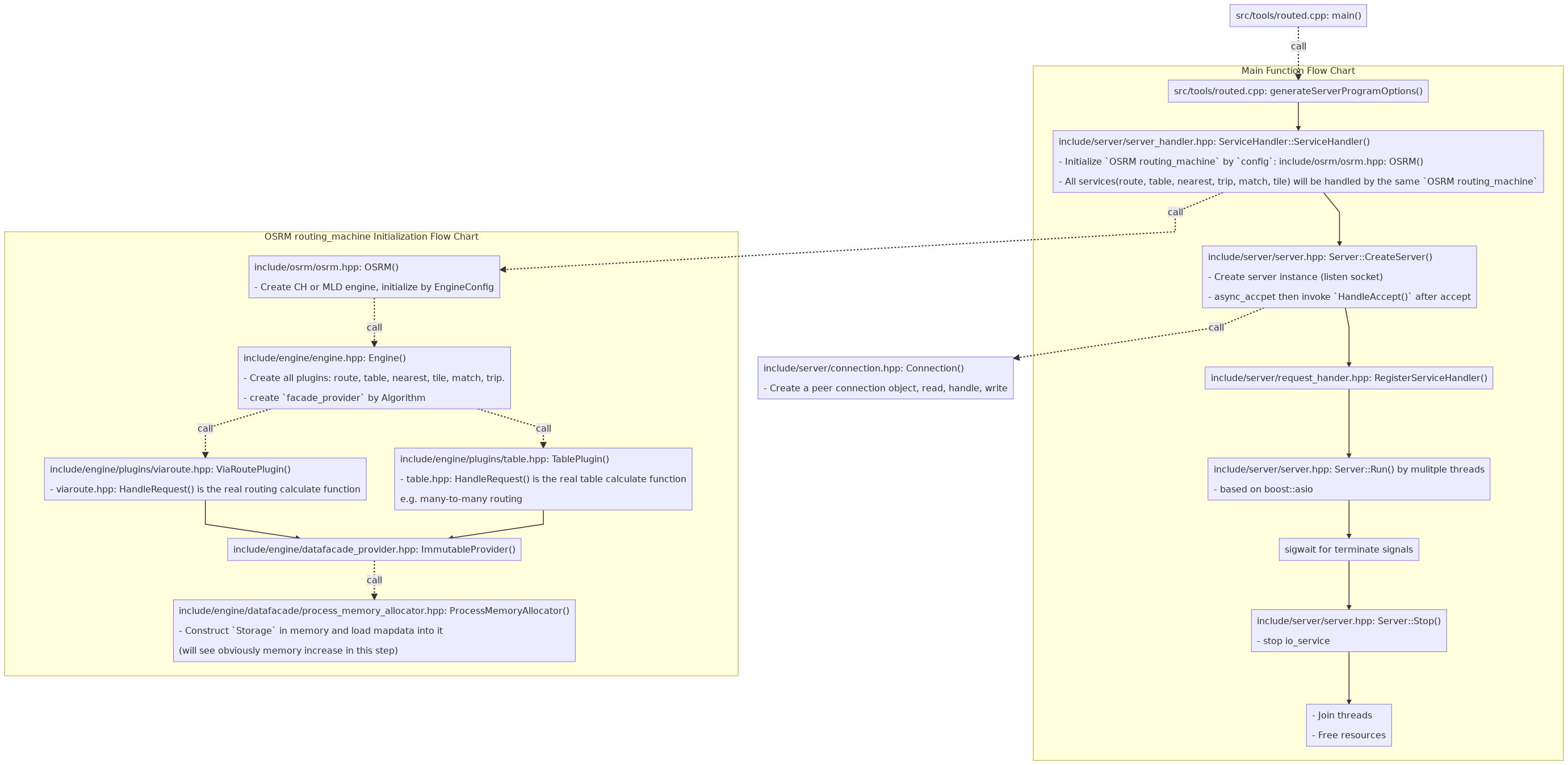
Task: Click 'Initialize `OSRM routing_machine` by `config`' line
Action: coord(1240,162)
